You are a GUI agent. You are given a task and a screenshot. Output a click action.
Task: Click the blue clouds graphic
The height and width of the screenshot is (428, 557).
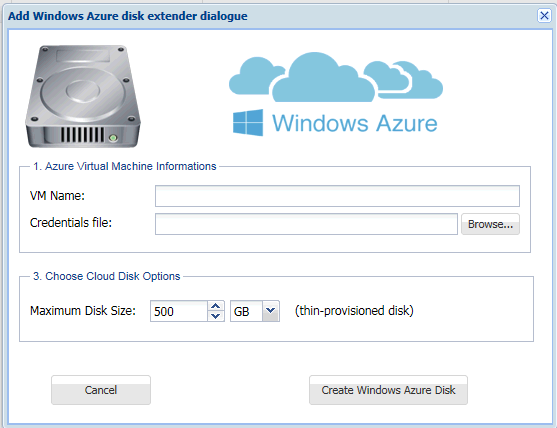pos(336,77)
